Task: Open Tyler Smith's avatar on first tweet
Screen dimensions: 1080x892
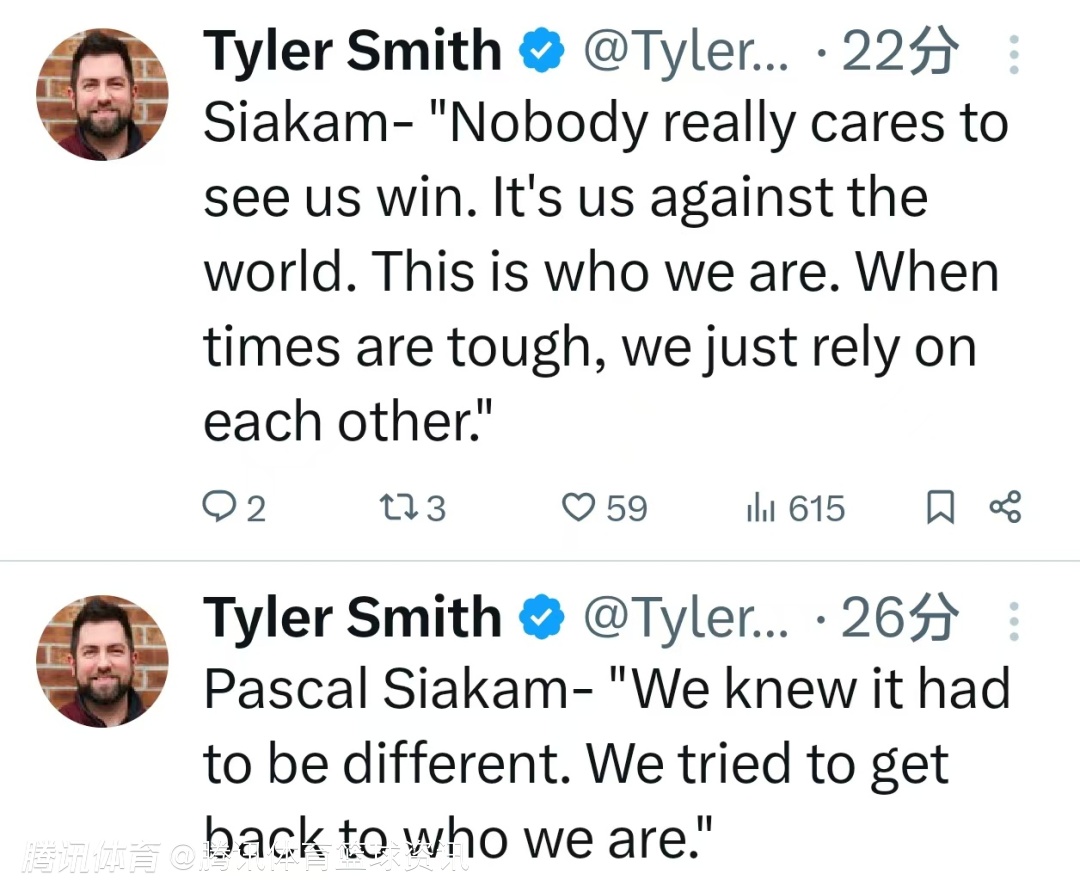Action: click(102, 95)
